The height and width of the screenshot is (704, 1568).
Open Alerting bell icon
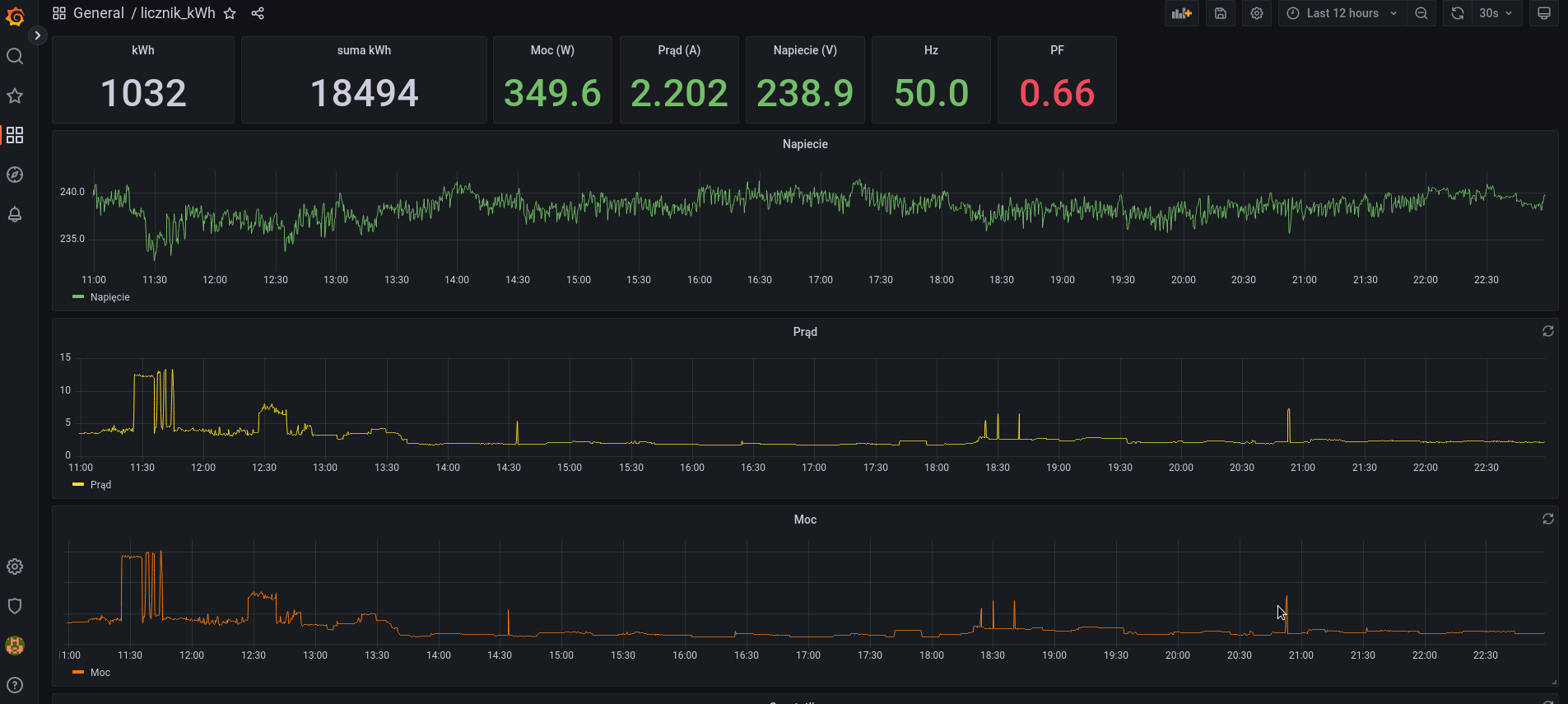(x=15, y=214)
